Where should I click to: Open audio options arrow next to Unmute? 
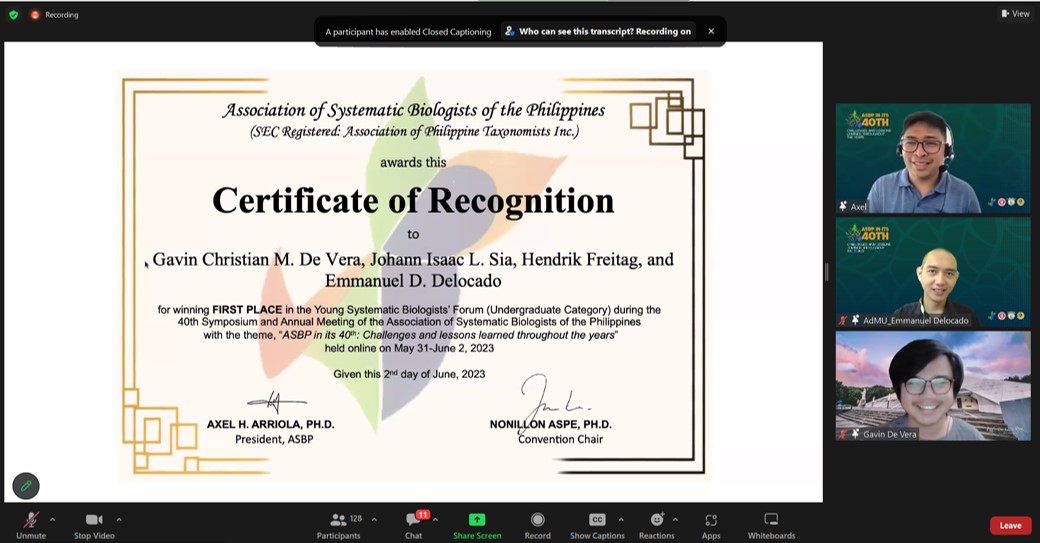click(x=52, y=520)
